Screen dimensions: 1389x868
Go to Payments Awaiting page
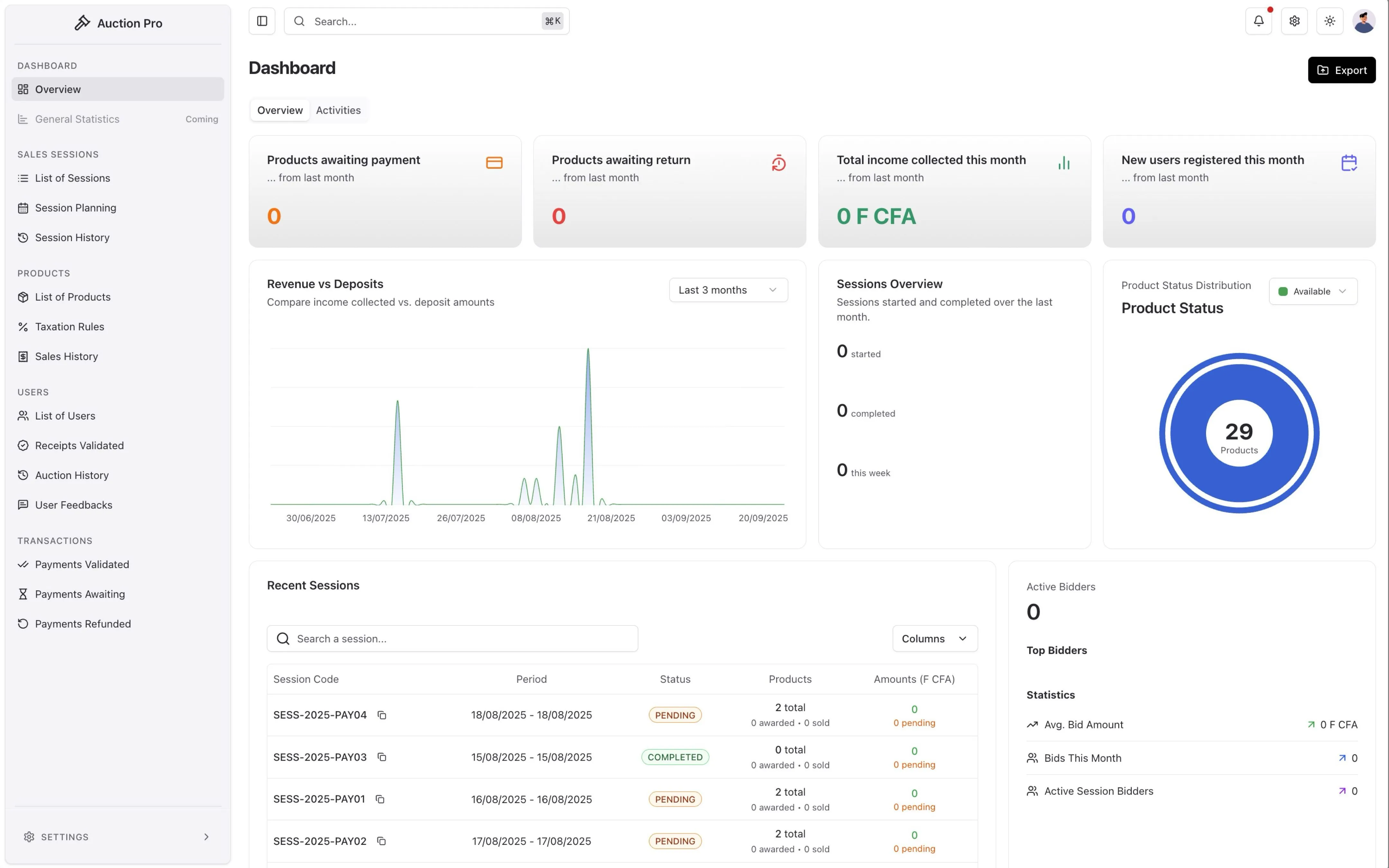coord(80,594)
